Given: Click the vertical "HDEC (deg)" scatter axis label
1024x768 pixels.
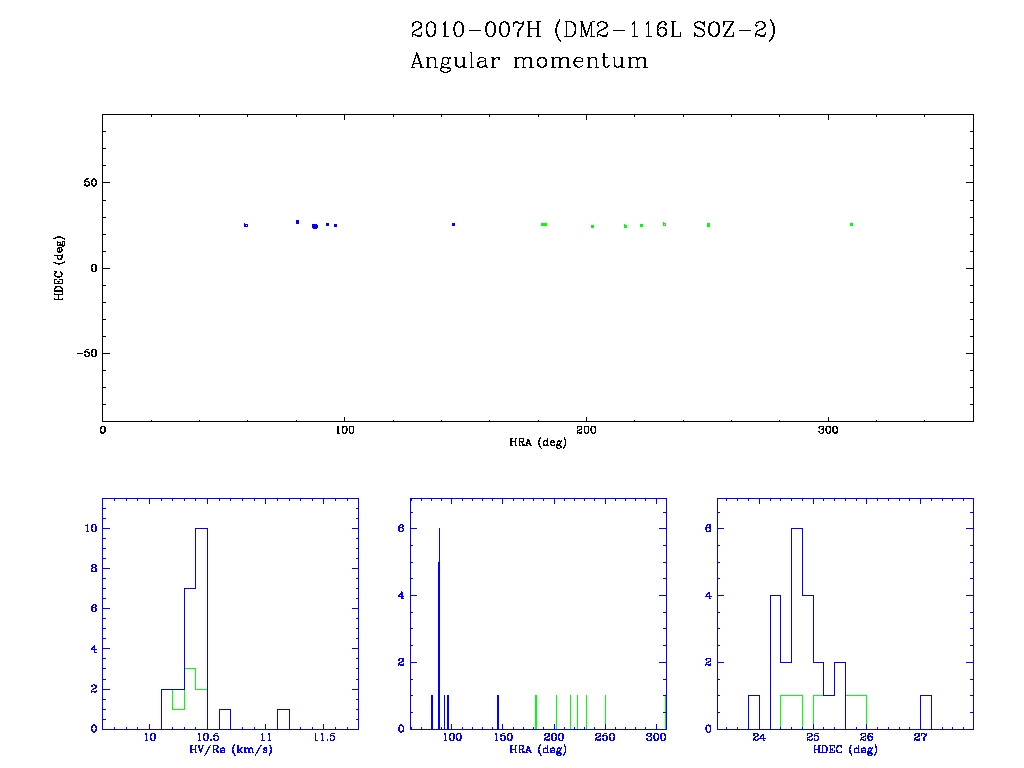Looking at the screenshot, I should click(60, 268).
